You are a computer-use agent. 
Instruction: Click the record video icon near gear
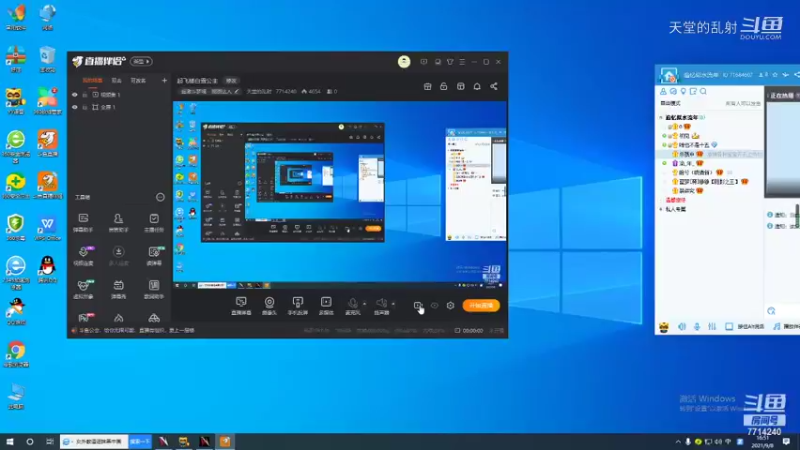coord(418,306)
